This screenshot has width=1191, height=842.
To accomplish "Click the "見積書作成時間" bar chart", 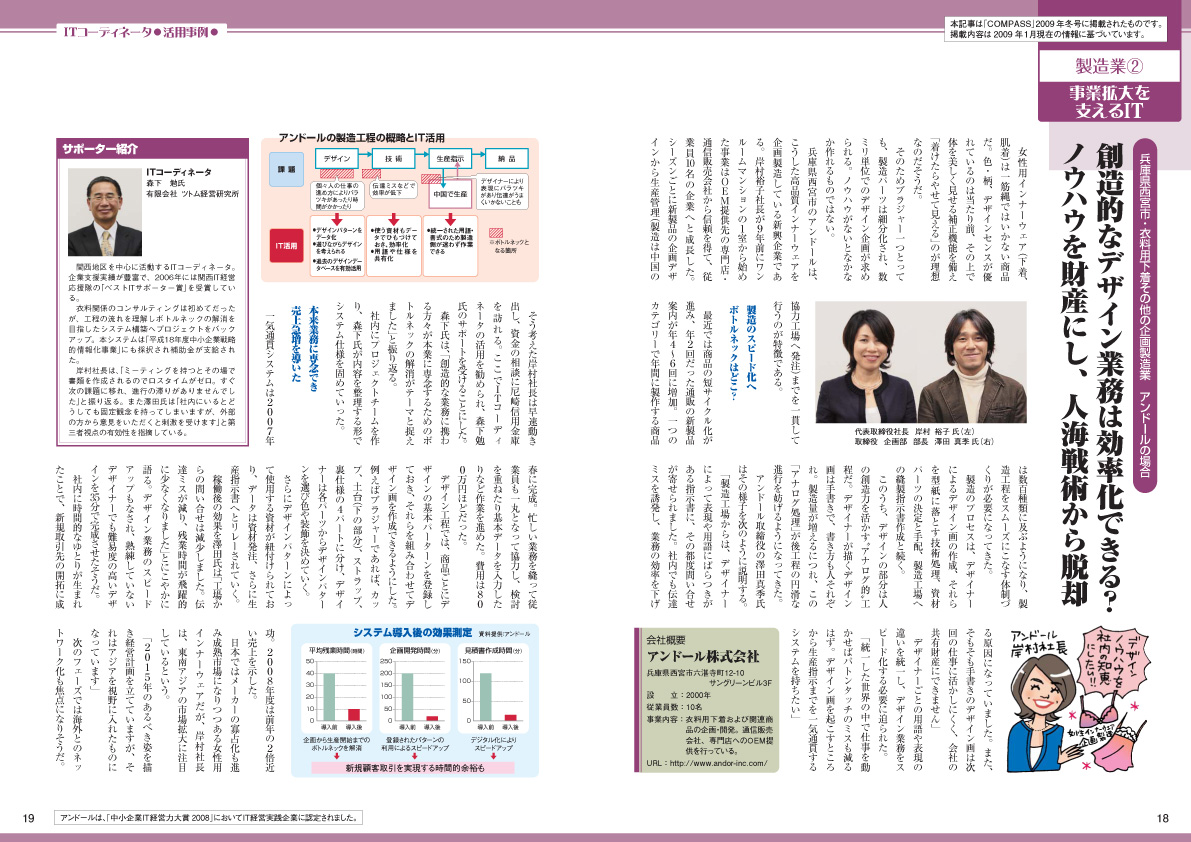I will pos(494,689).
